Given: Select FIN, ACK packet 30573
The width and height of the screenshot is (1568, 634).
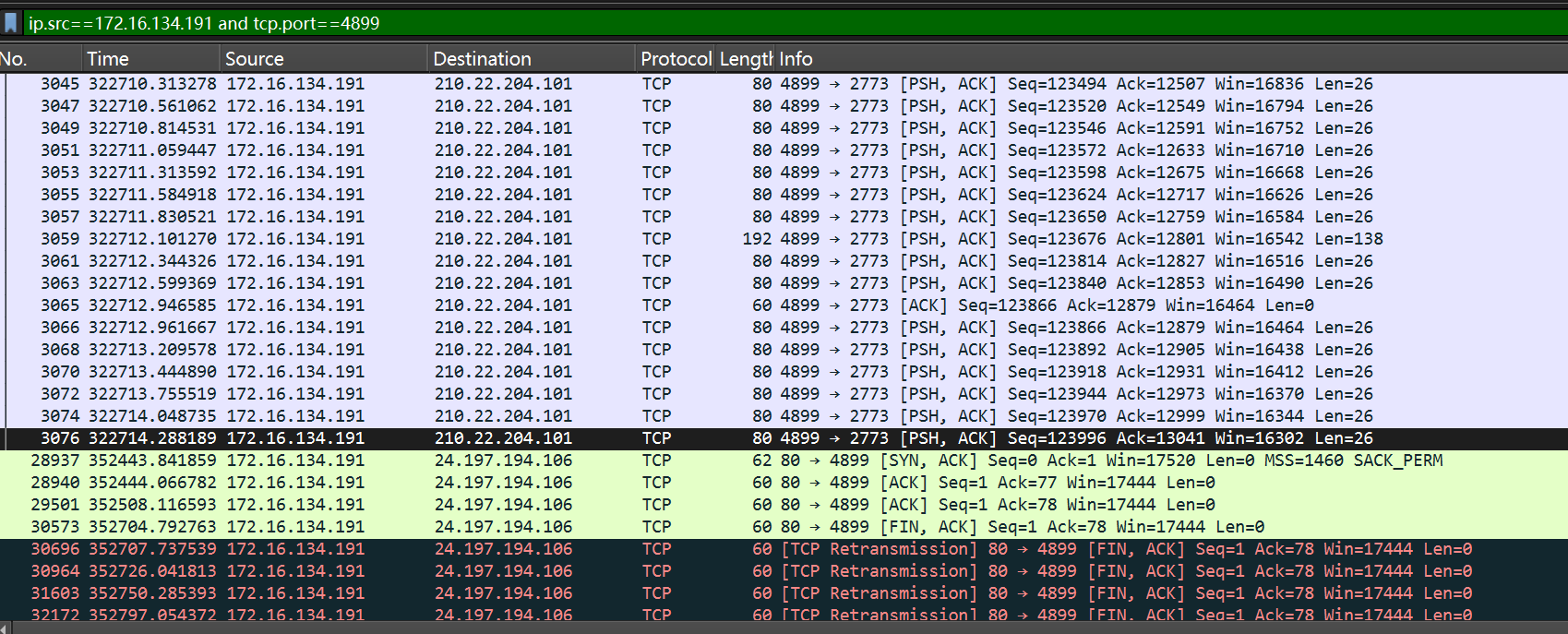Looking at the screenshot, I should click(784, 527).
